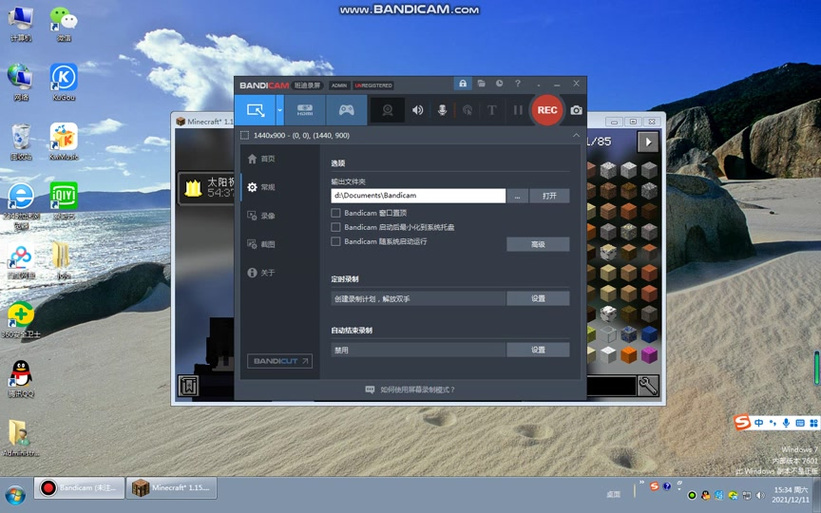
Task: Click the 1440x900 capture area rectangle icon
Action: pyautogui.click(x=244, y=136)
